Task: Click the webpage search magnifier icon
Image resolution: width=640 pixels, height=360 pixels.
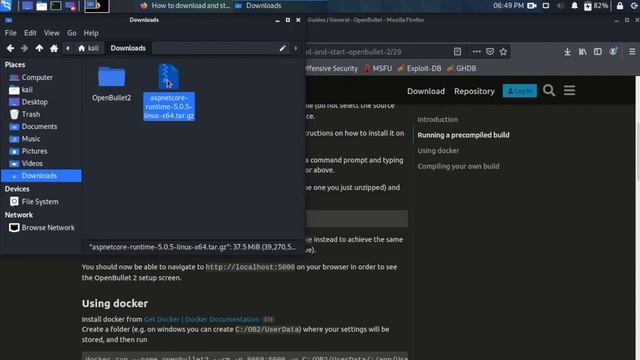Action: 549,90
